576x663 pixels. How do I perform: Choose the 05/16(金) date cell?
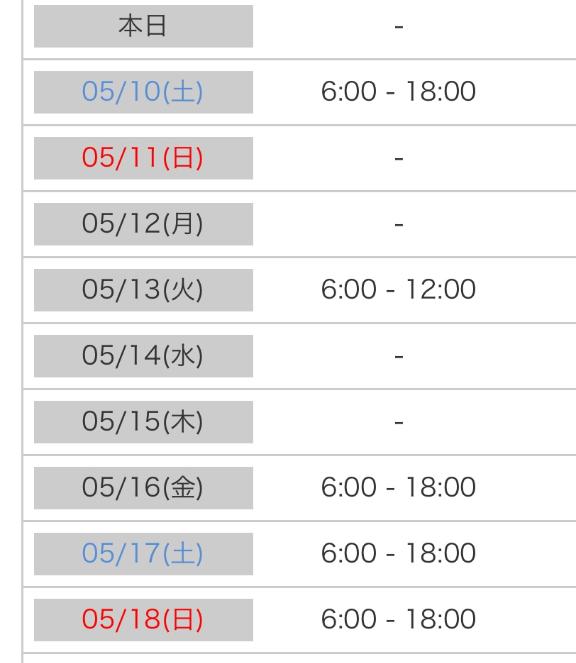pos(143,488)
